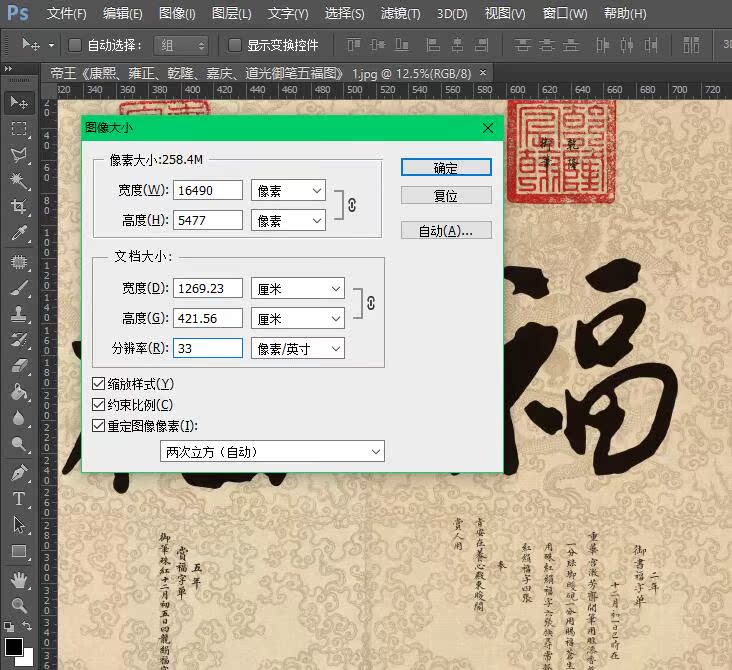Select the Eyedropper tool
Viewport: 732px width, 670px height.
click(19, 233)
